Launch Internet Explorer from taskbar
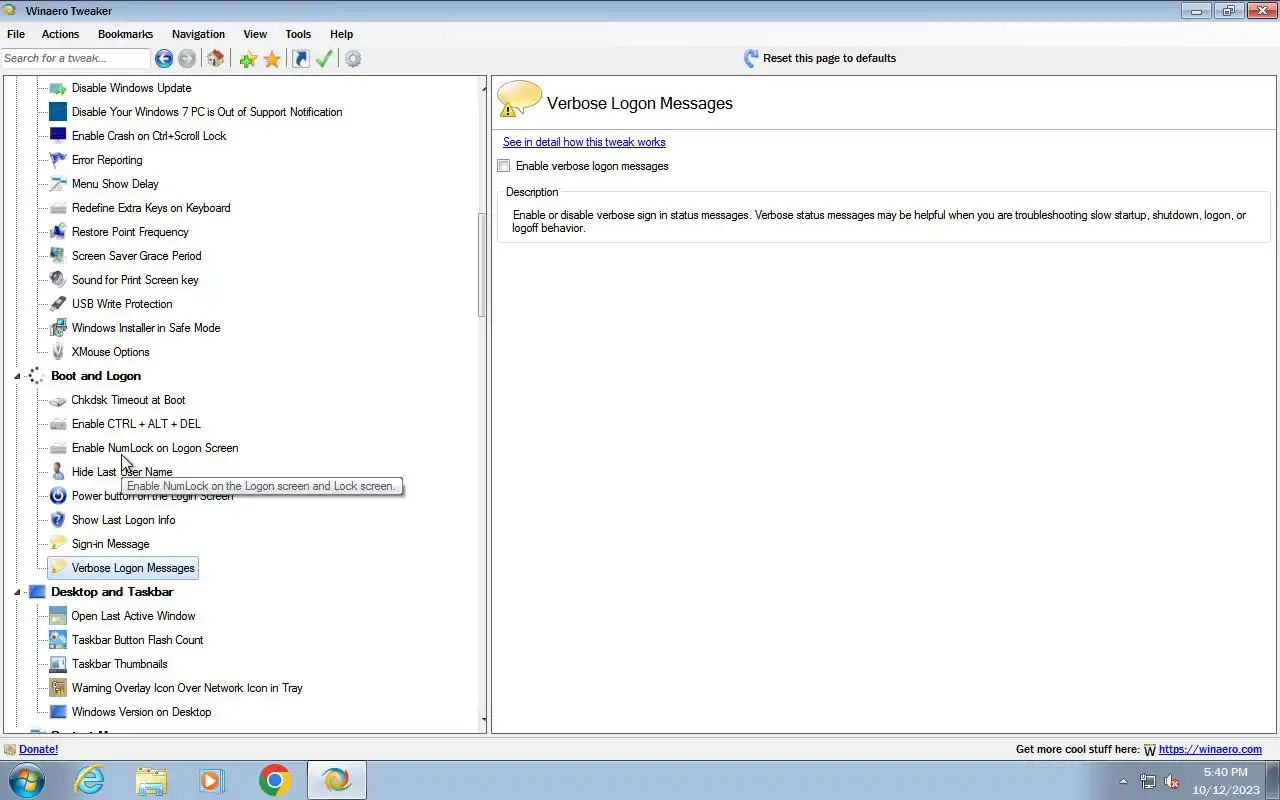Image resolution: width=1280 pixels, height=800 pixels. 90,780
